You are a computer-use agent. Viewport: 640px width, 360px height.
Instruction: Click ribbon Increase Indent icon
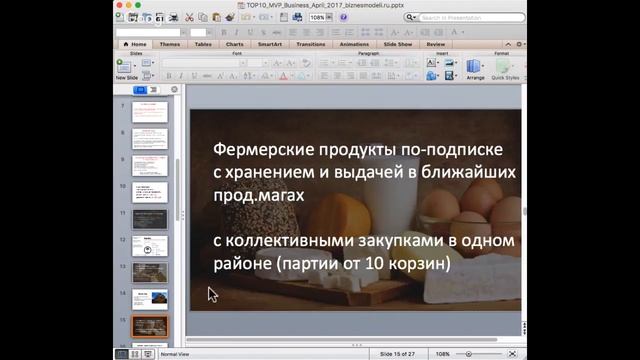[x=375, y=63]
